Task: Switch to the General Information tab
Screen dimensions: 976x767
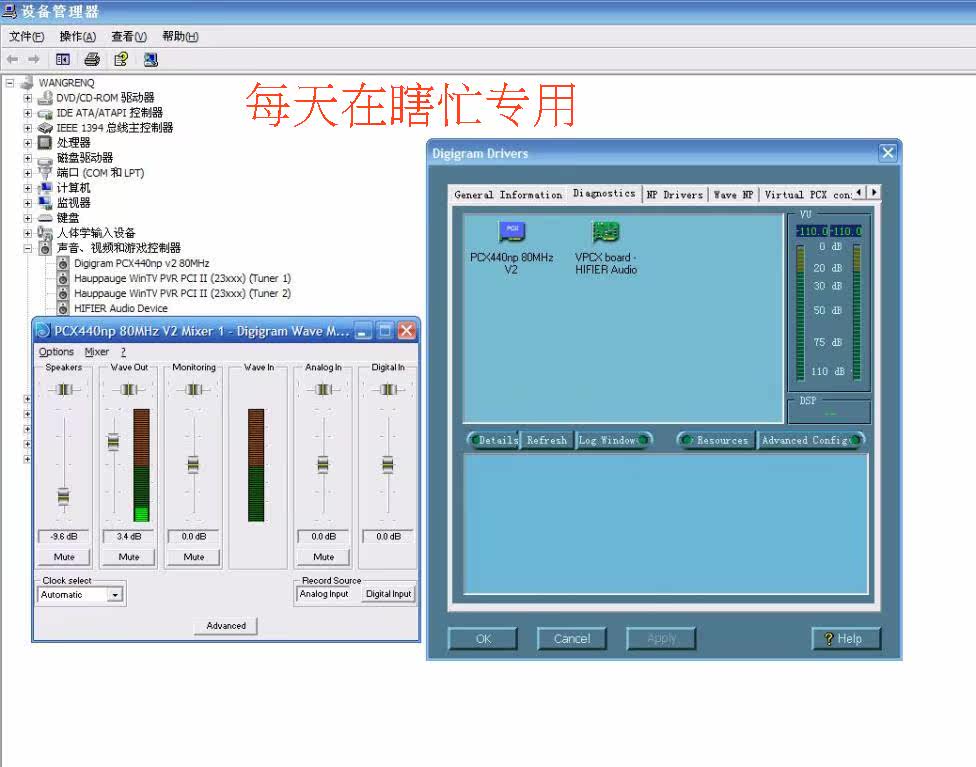Action: tap(508, 195)
